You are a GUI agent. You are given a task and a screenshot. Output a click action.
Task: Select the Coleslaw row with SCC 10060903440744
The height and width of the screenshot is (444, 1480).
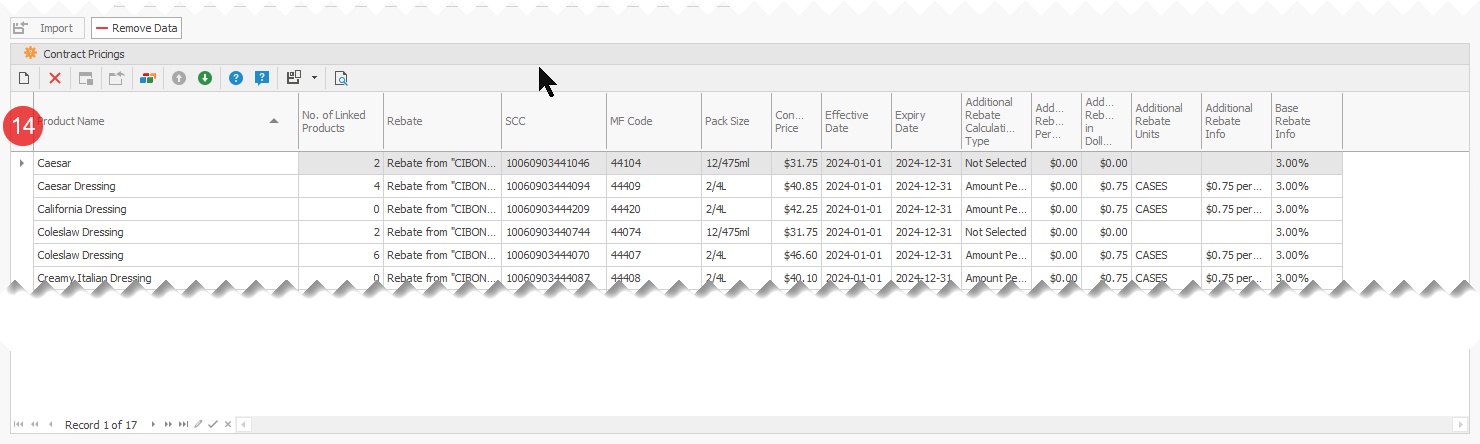677,232
